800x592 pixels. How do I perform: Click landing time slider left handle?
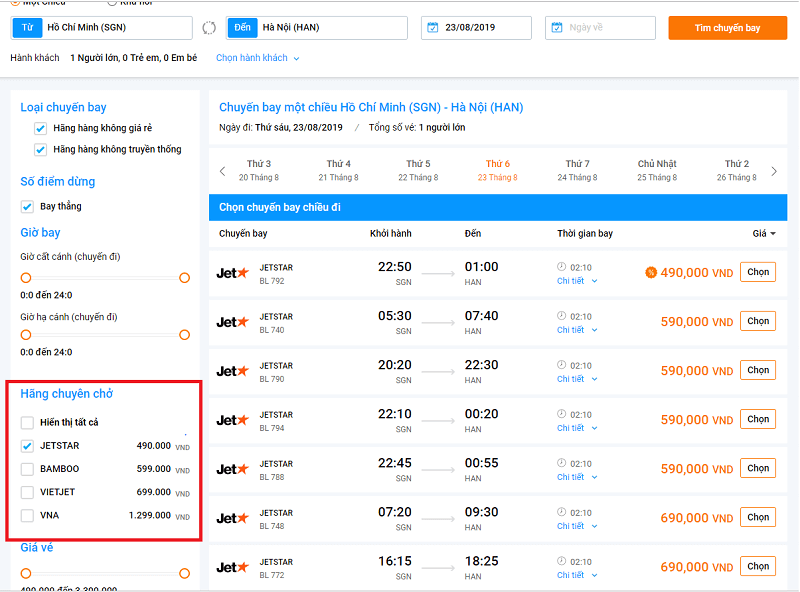click(26, 335)
